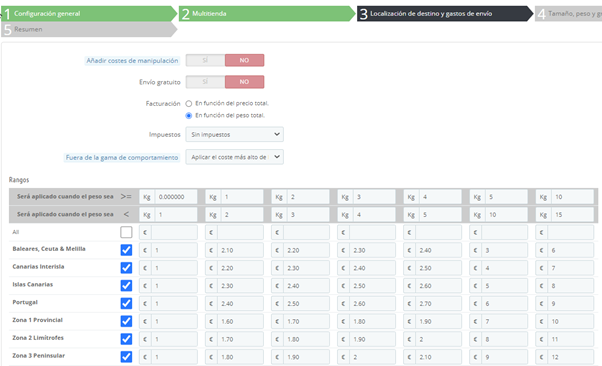Click Zona 1 Provincial price field showing 1.60
The height and width of the screenshot is (366, 602).
(240, 321)
